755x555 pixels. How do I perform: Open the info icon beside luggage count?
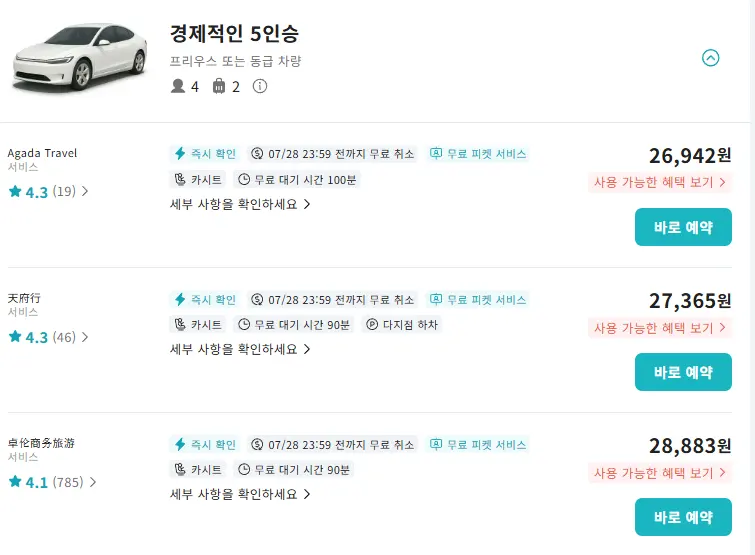coord(260,86)
